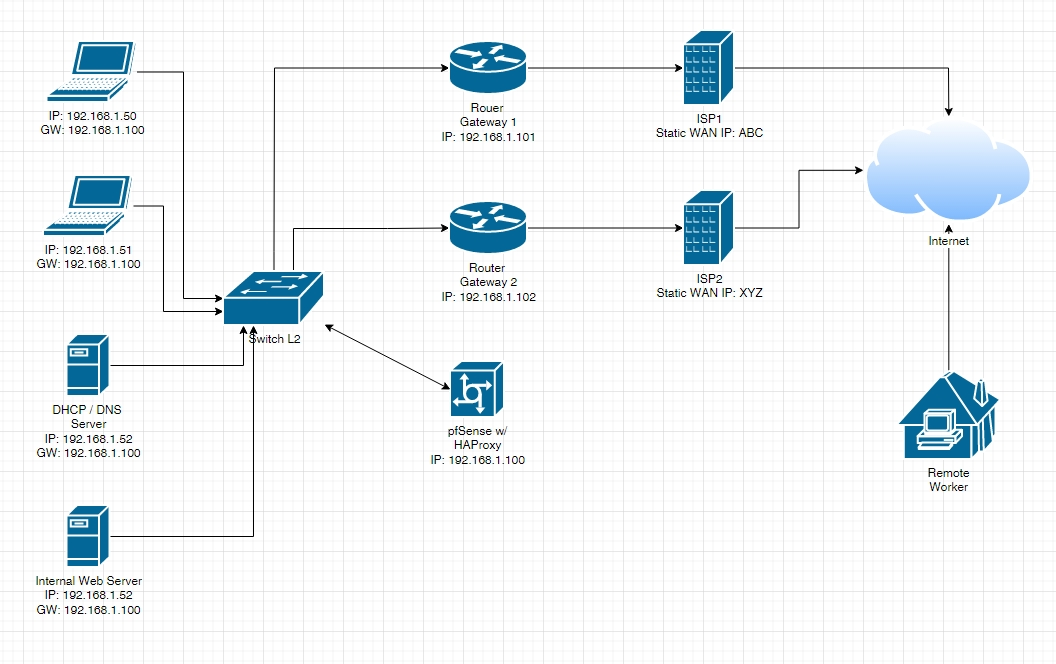Click the 'Internal Web Server' text label
The height and width of the screenshot is (664, 1056).
tap(88, 581)
